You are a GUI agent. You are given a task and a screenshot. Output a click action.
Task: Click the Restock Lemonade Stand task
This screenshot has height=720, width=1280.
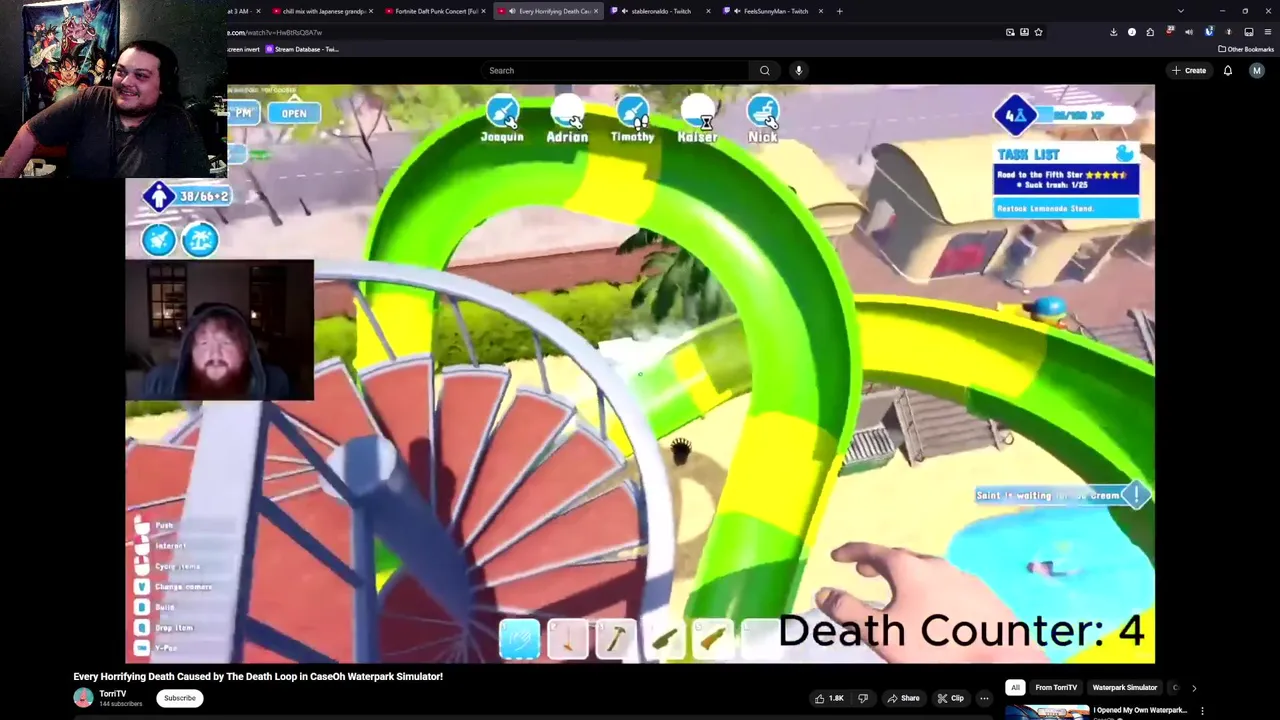(1067, 208)
